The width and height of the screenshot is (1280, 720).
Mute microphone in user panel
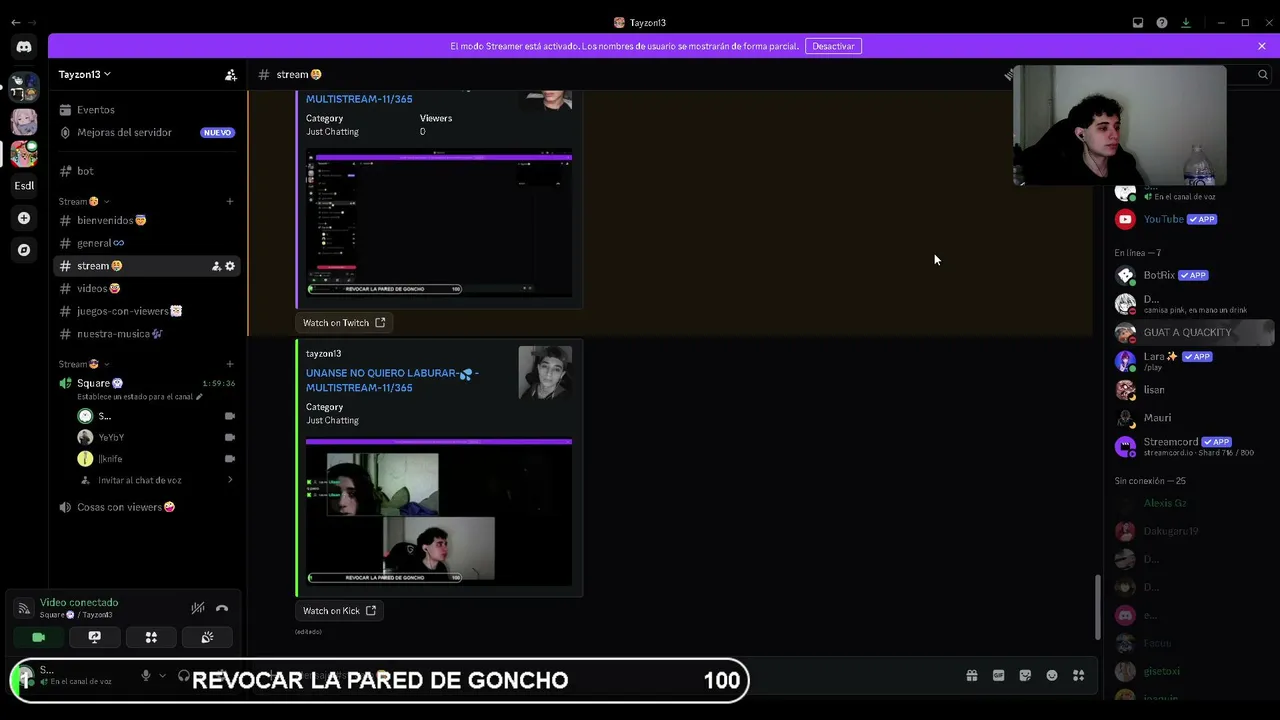click(x=146, y=676)
